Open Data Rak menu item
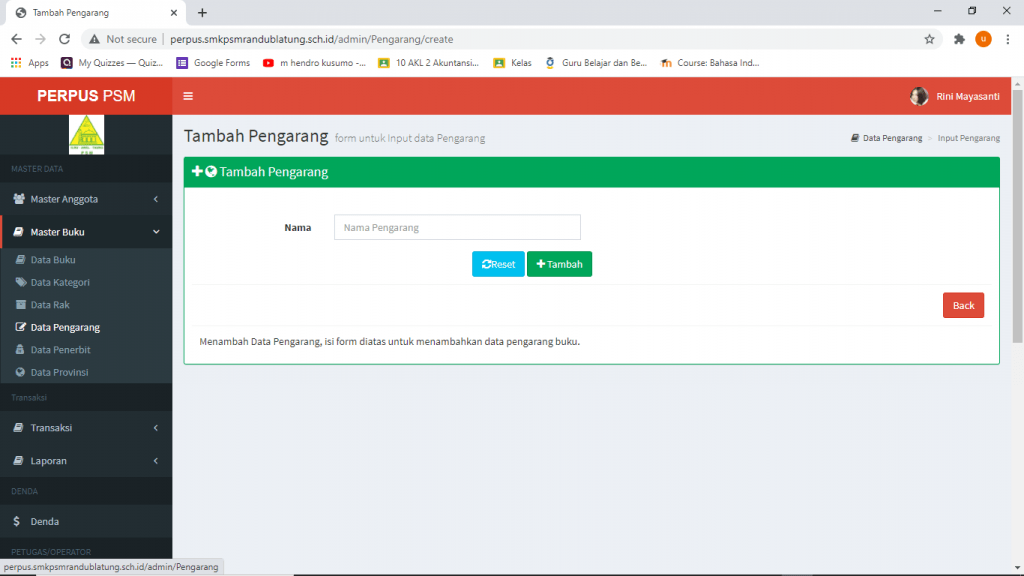 pyautogui.click(x=86, y=304)
